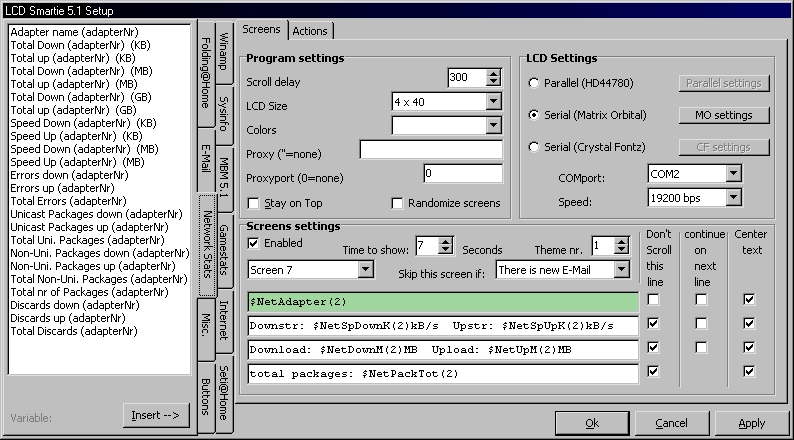Toggle Center text for Downstr line
Viewport: 794px width, 440px height.
[x=749, y=324]
